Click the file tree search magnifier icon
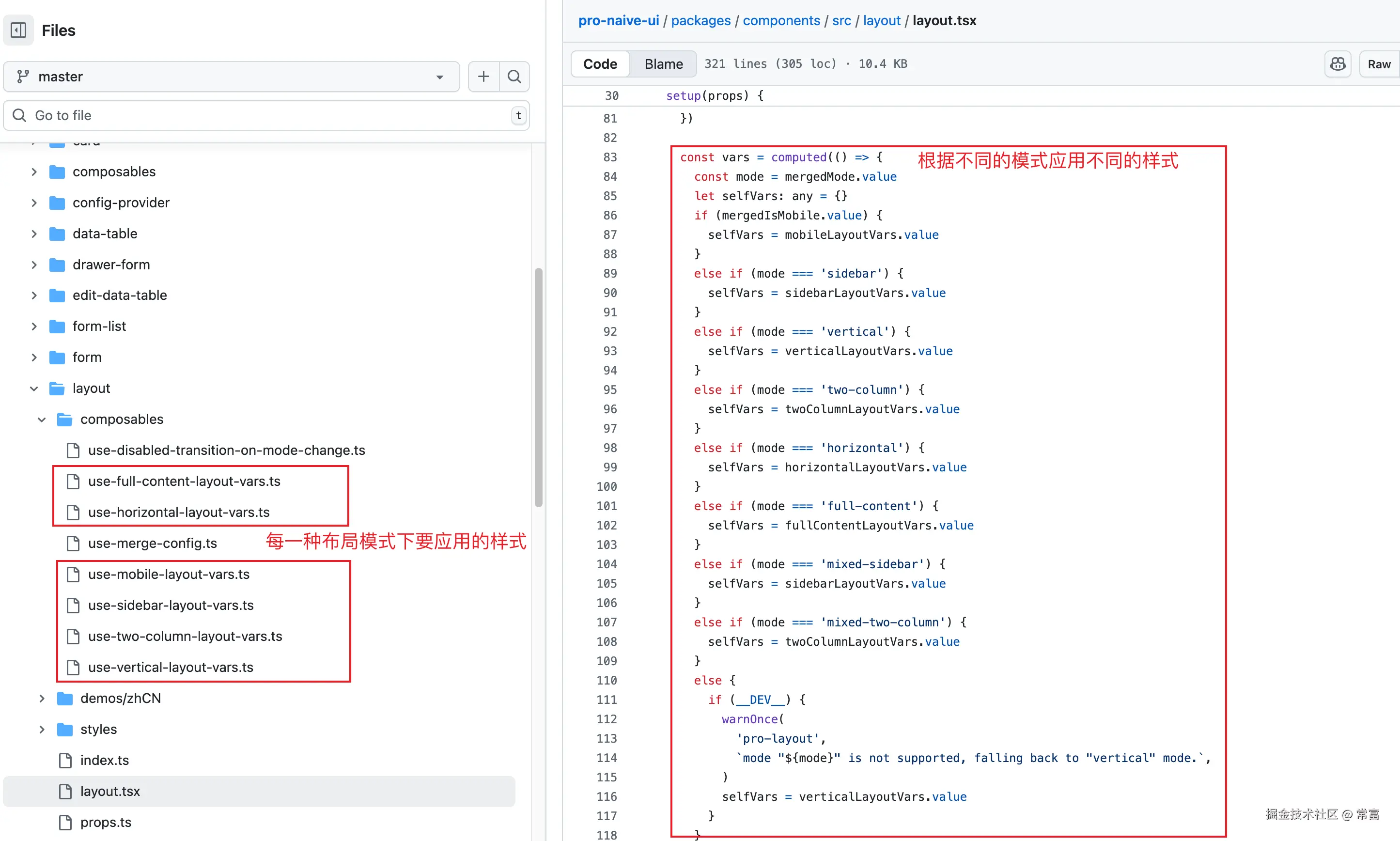The image size is (1400, 841). click(x=514, y=77)
